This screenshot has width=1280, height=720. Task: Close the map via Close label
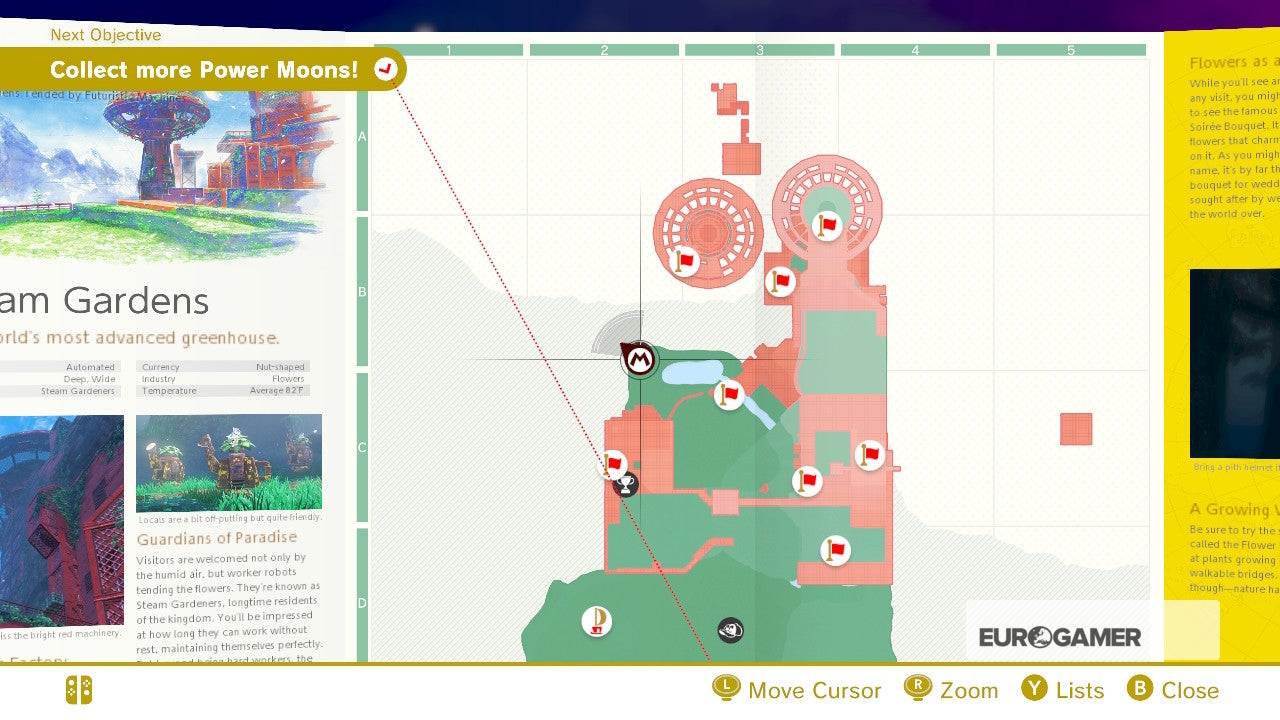tap(1190, 690)
